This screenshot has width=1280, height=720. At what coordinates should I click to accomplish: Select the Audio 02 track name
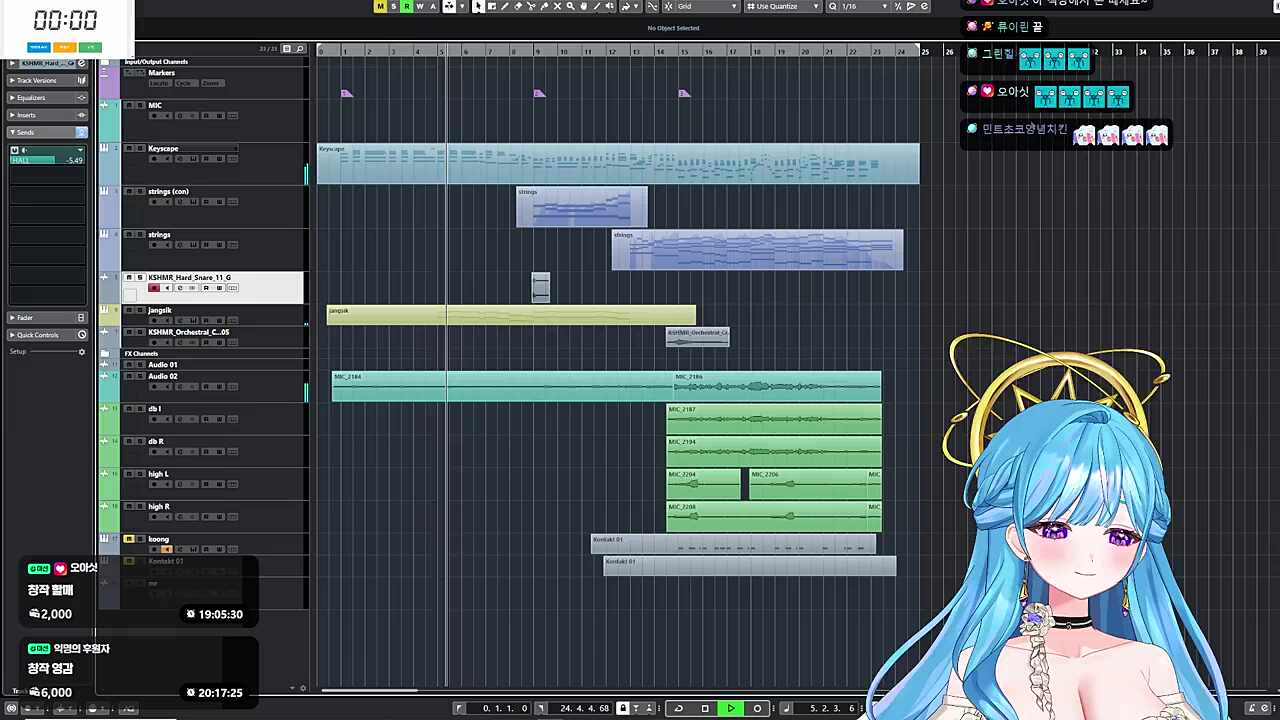[x=163, y=376]
